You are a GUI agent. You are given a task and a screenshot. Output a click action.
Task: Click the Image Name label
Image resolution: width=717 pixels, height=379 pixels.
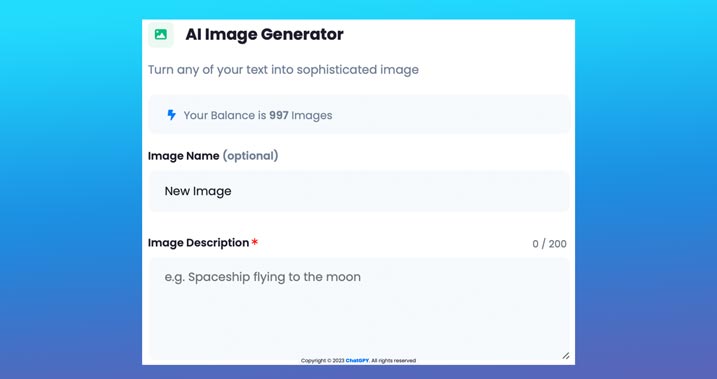point(183,156)
